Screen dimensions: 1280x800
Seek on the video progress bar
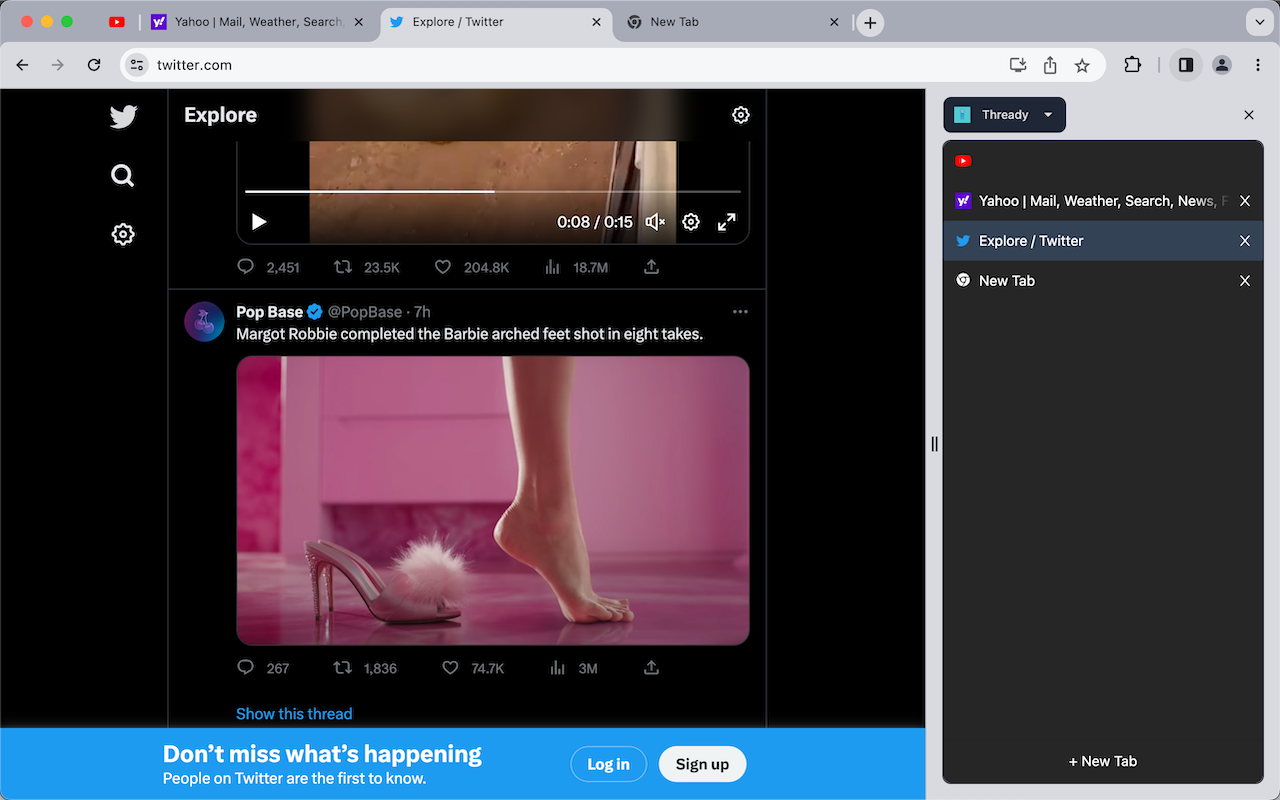click(x=493, y=191)
